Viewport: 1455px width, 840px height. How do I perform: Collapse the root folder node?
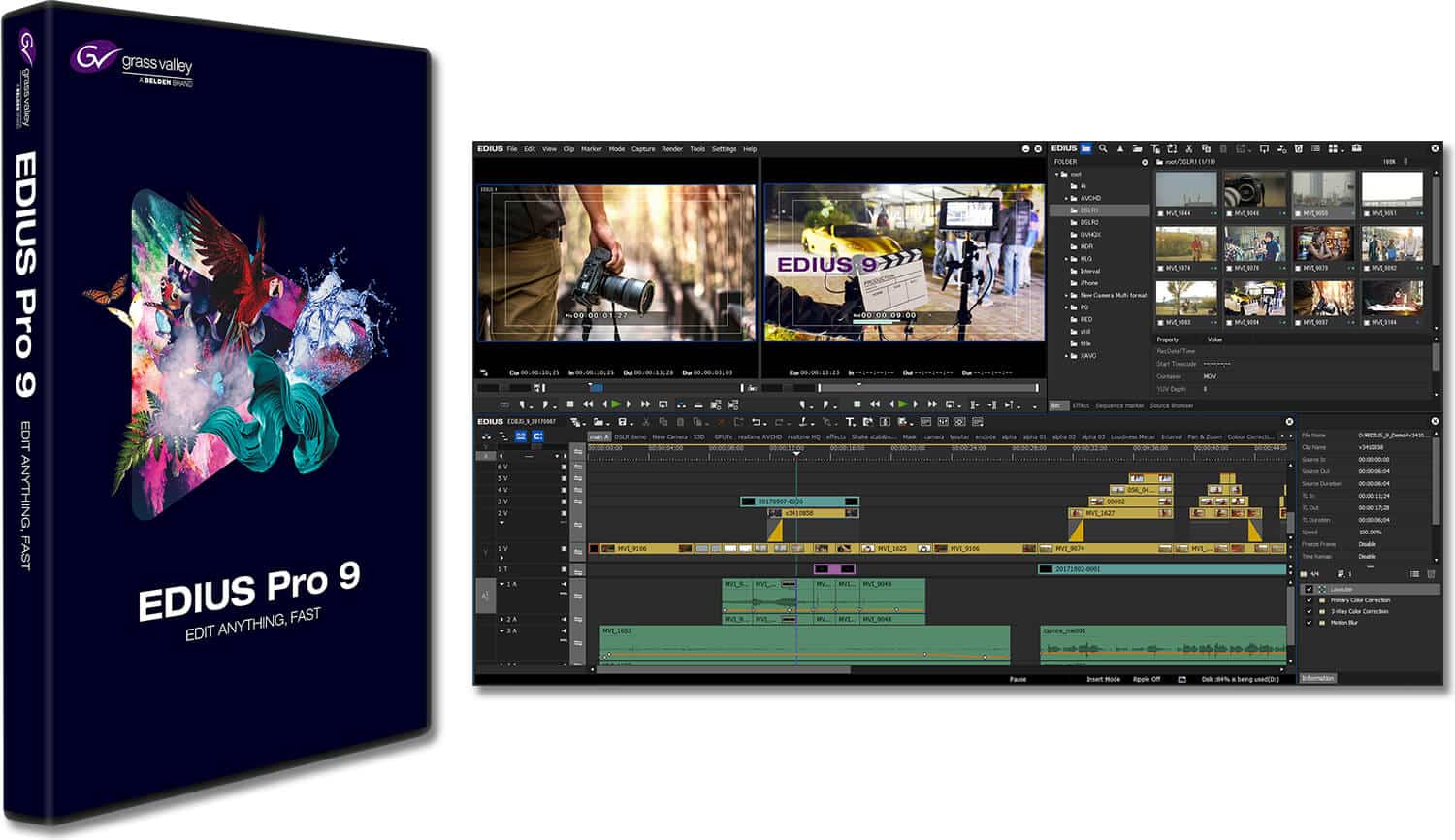click(x=1056, y=174)
